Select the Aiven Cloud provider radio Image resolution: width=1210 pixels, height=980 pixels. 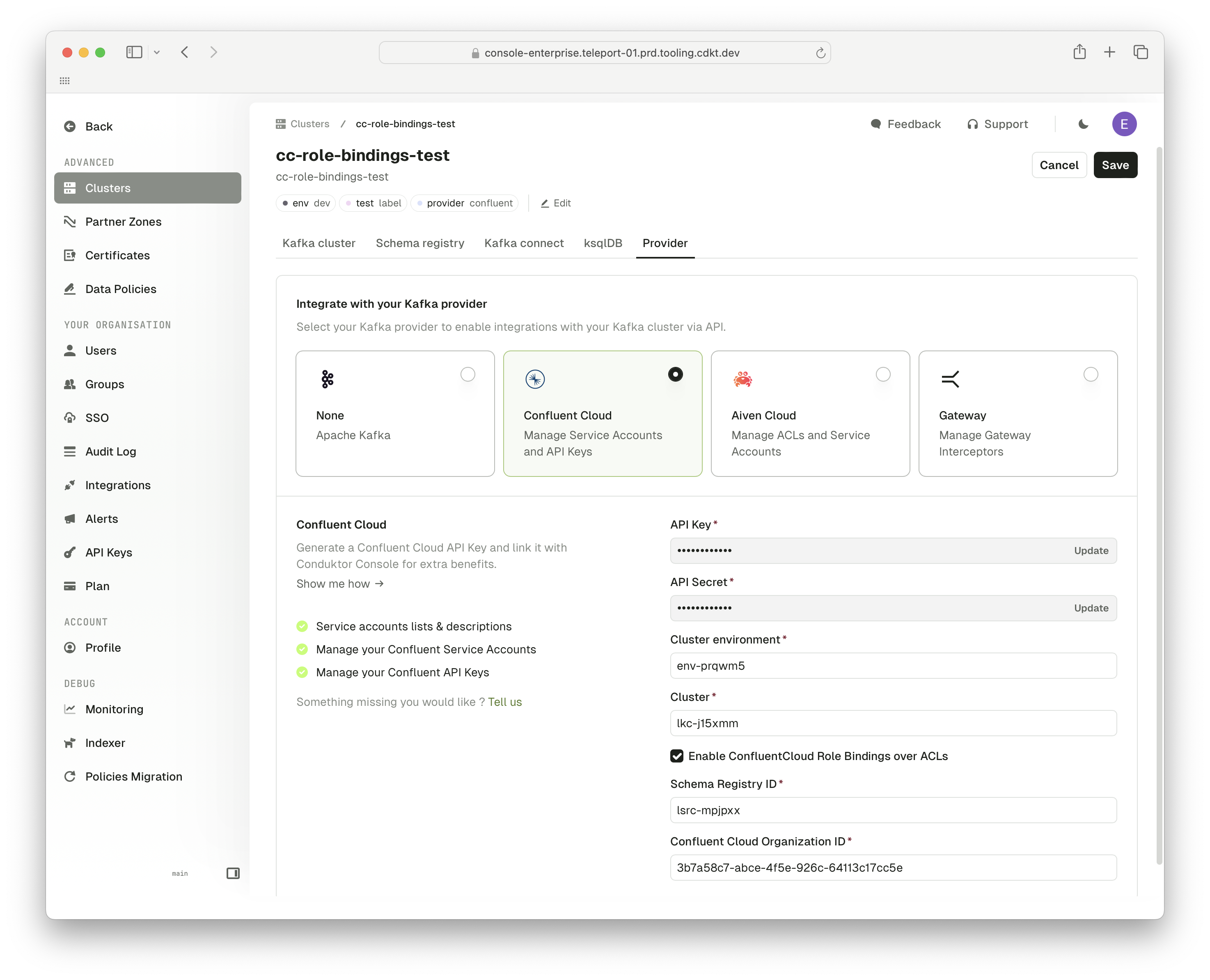pyautogui.click(x=882, y=374)
